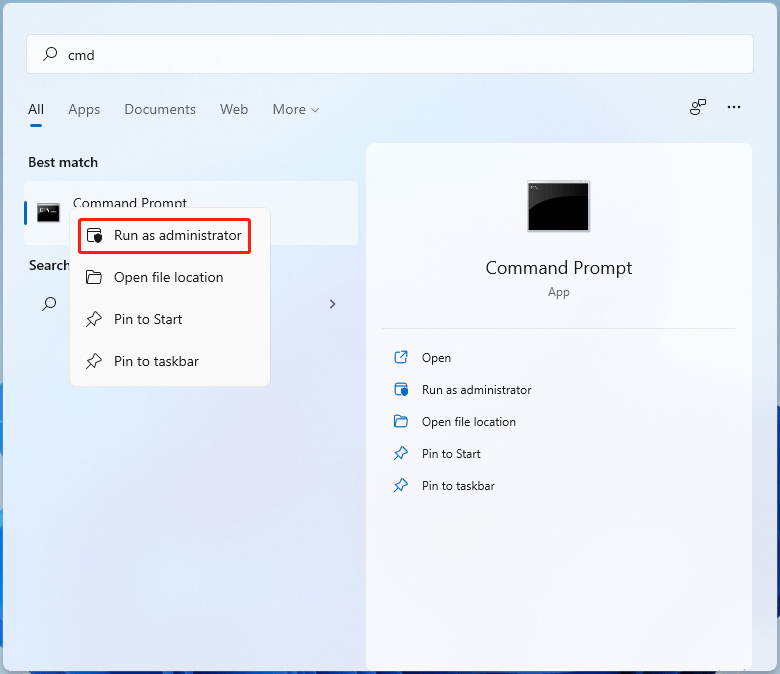Open the three-dot options menu
Image resolution: width=780 pixels, height=674 pixels.
click(x=734, y=107)
